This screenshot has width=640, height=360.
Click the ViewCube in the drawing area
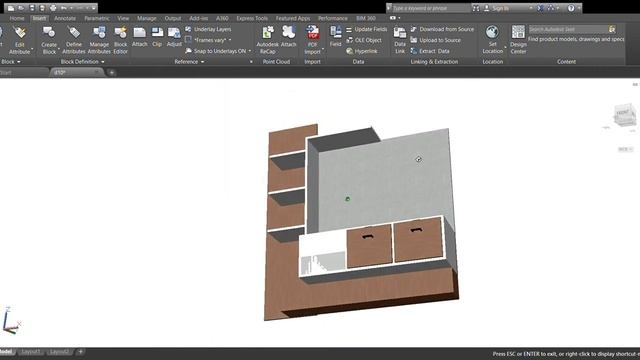coord(624,114)
